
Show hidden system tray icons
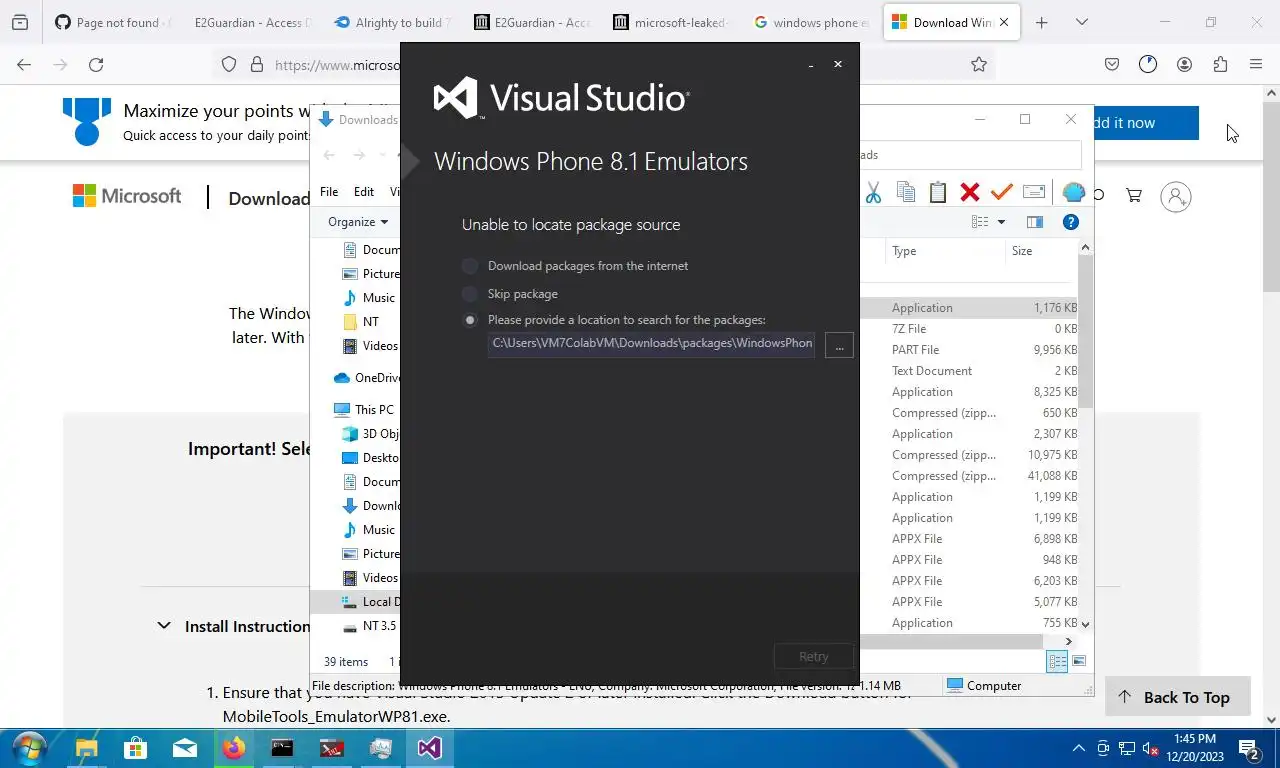(1078, 748)
